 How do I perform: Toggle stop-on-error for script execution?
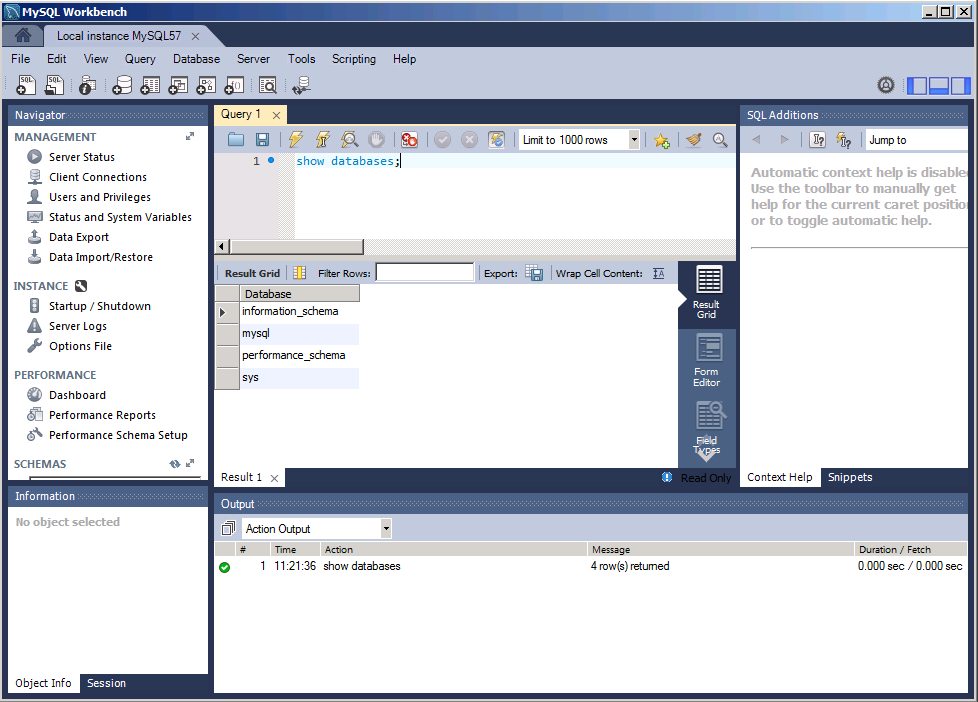(409, 140)
